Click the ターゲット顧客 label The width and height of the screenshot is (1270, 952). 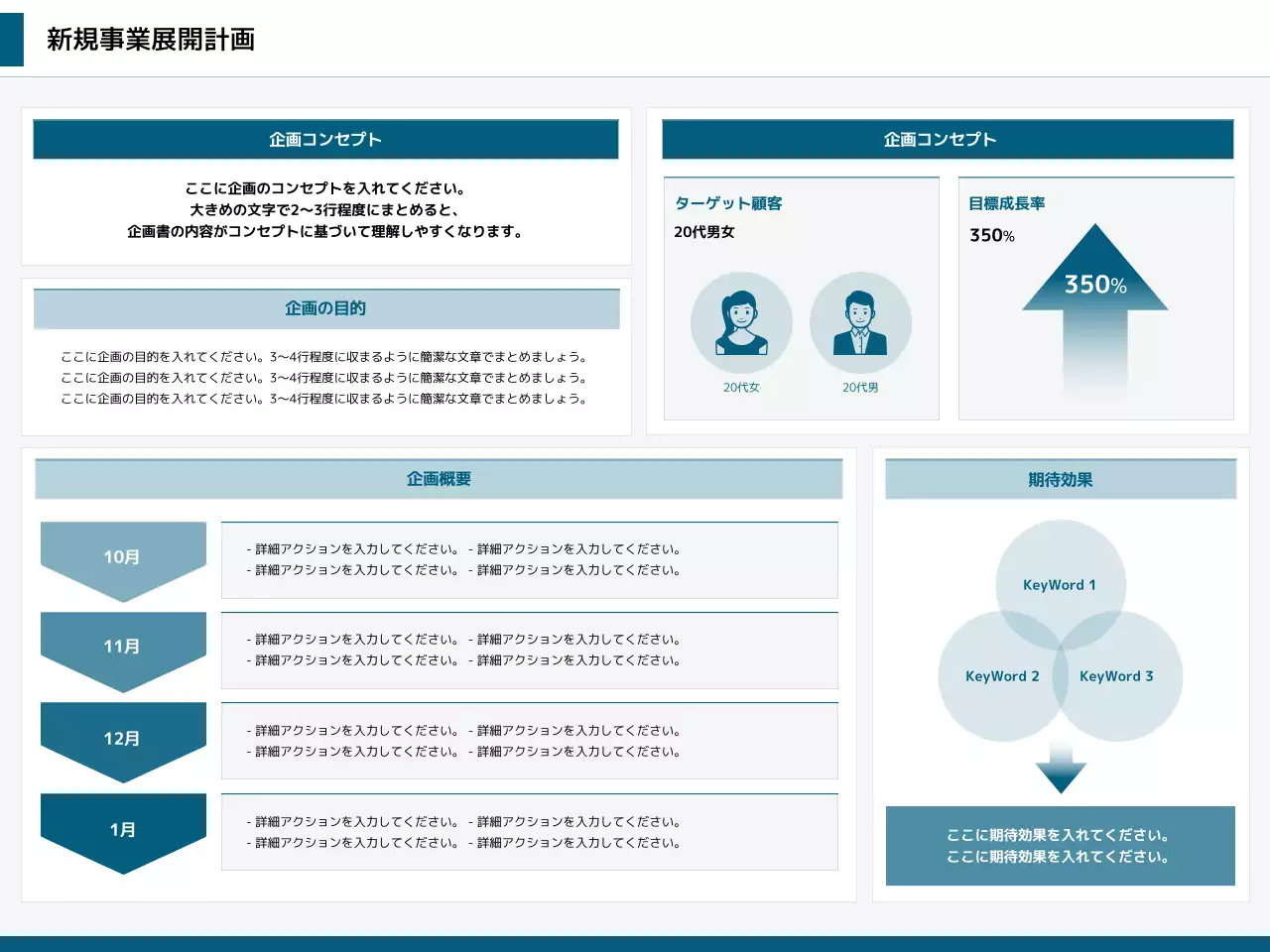pos(727,202)
